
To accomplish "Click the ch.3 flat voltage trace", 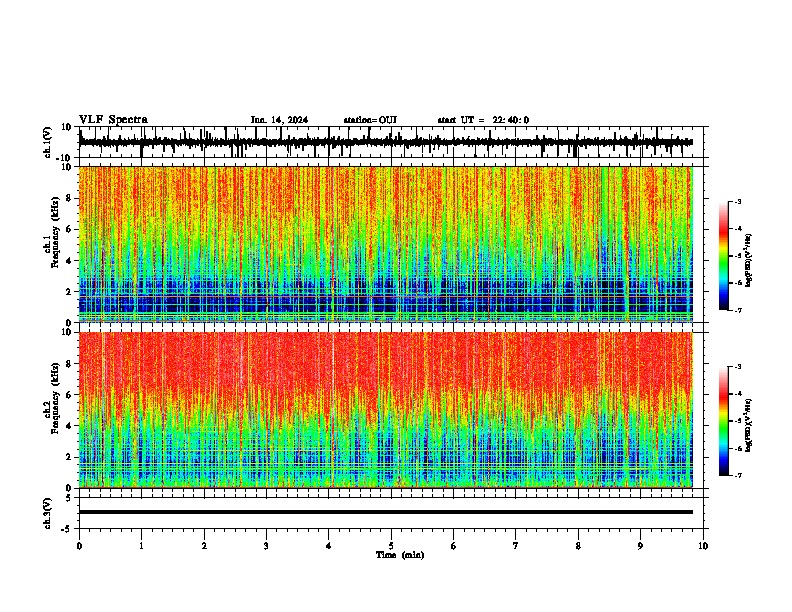I will pyautogui.click(x=386, y=512).
